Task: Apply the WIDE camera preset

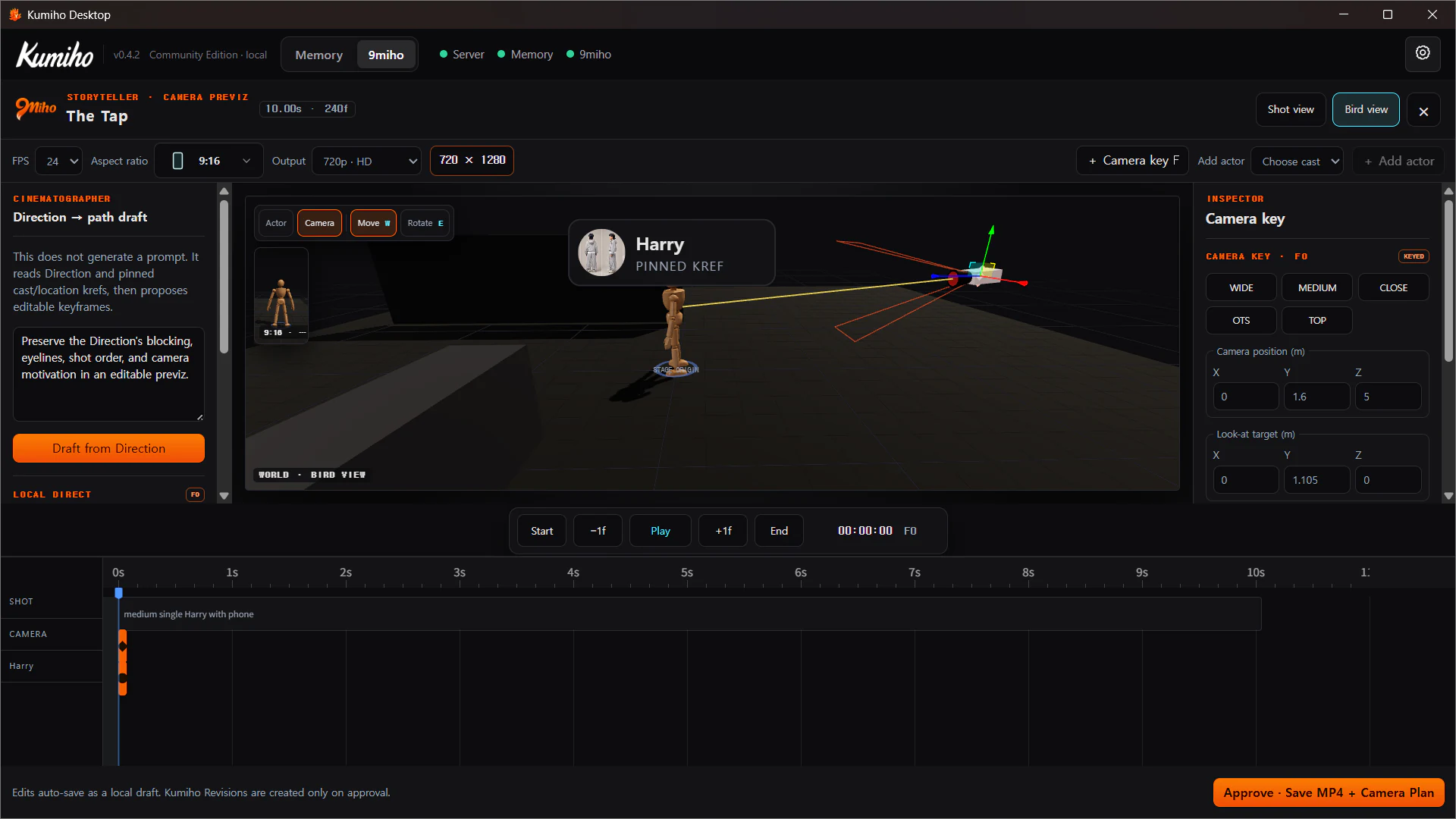Action: 1241,288
